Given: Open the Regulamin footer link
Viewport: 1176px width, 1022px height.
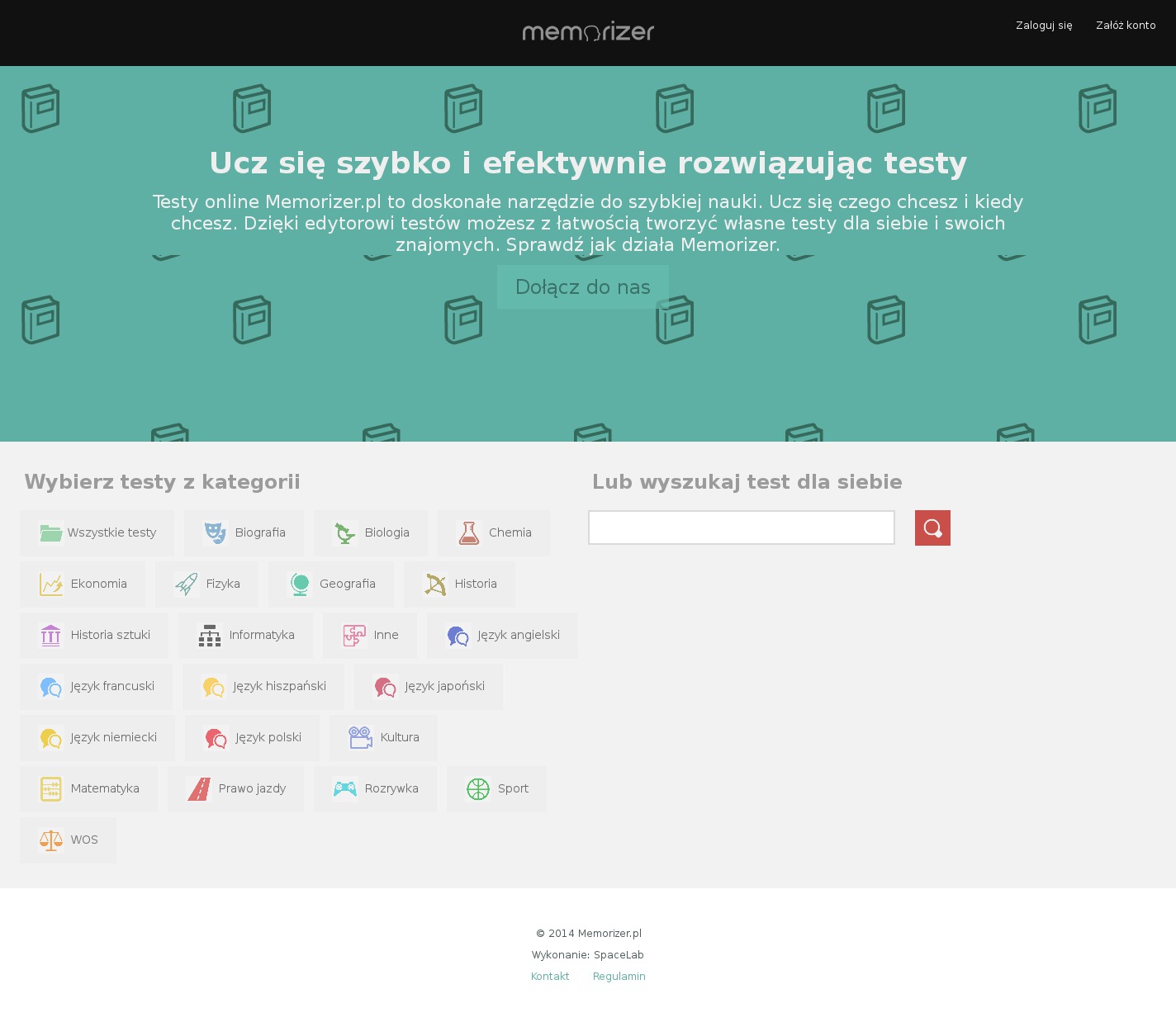Looking at the screenshot, I should point(619,977).
